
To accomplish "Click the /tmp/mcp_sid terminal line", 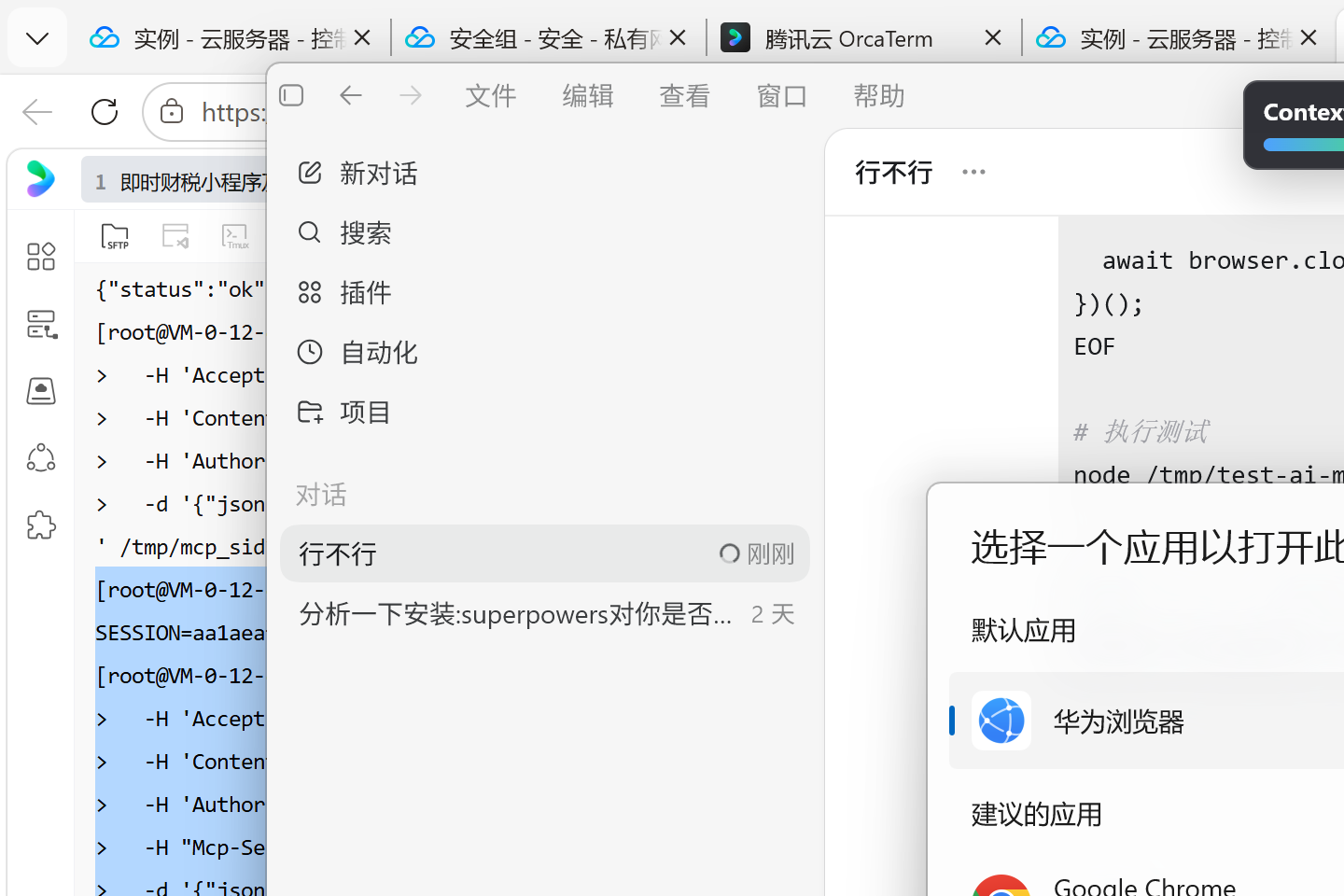I will [180, 547].
